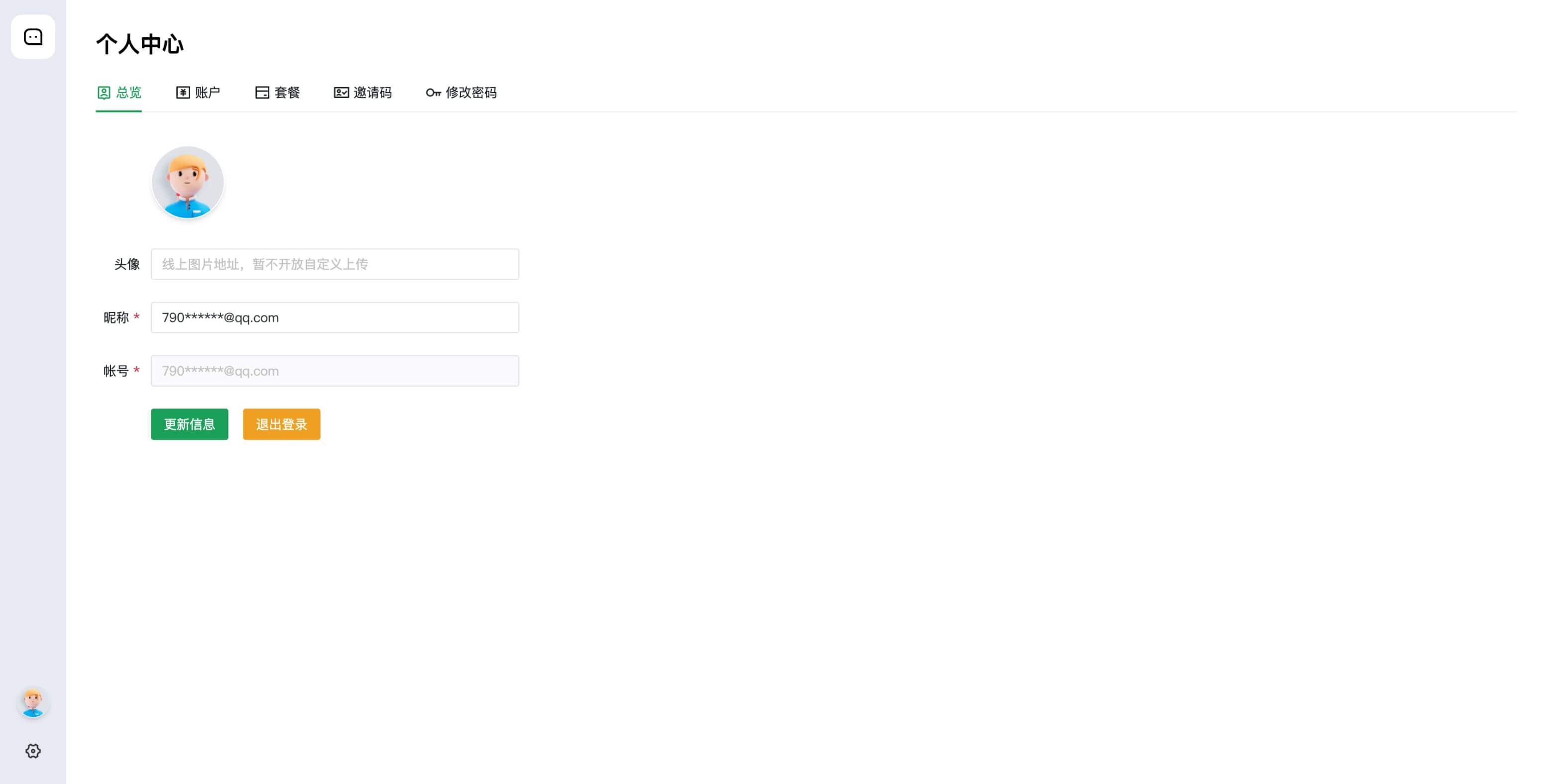Switch to the 账户 tab

click(x=207, y=93)
